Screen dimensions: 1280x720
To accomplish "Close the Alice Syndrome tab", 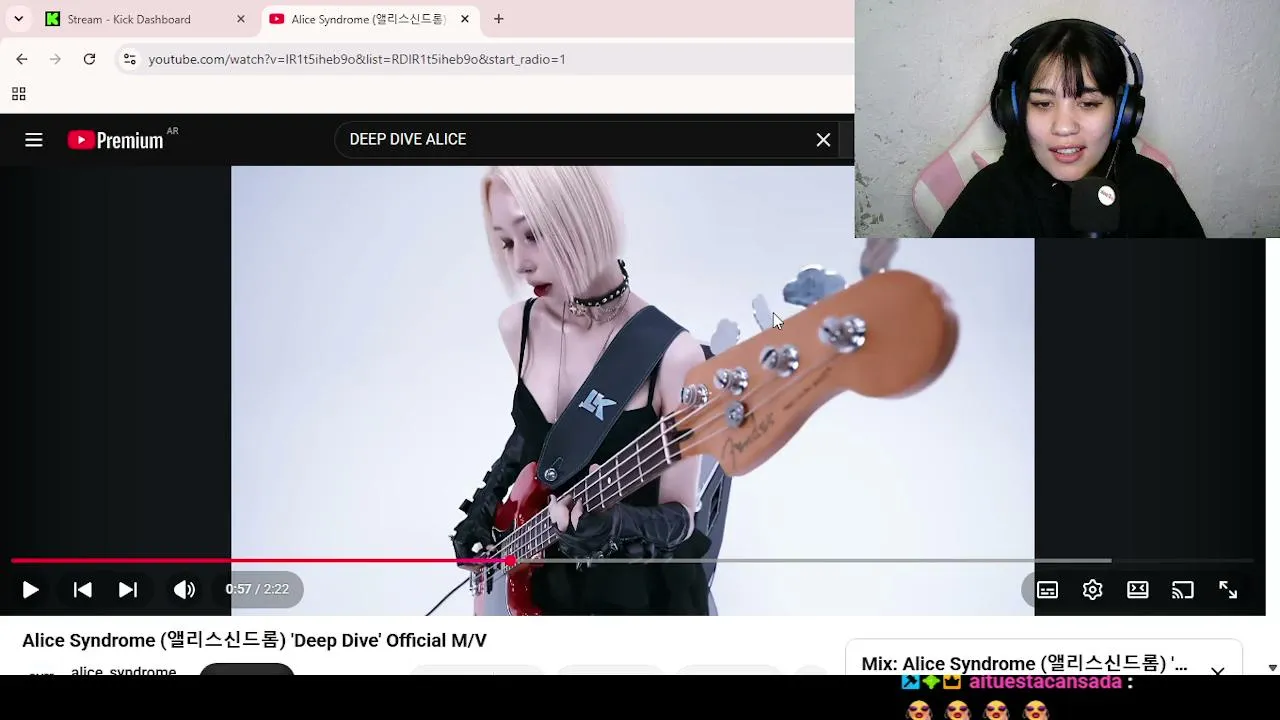I will (465, 19).
